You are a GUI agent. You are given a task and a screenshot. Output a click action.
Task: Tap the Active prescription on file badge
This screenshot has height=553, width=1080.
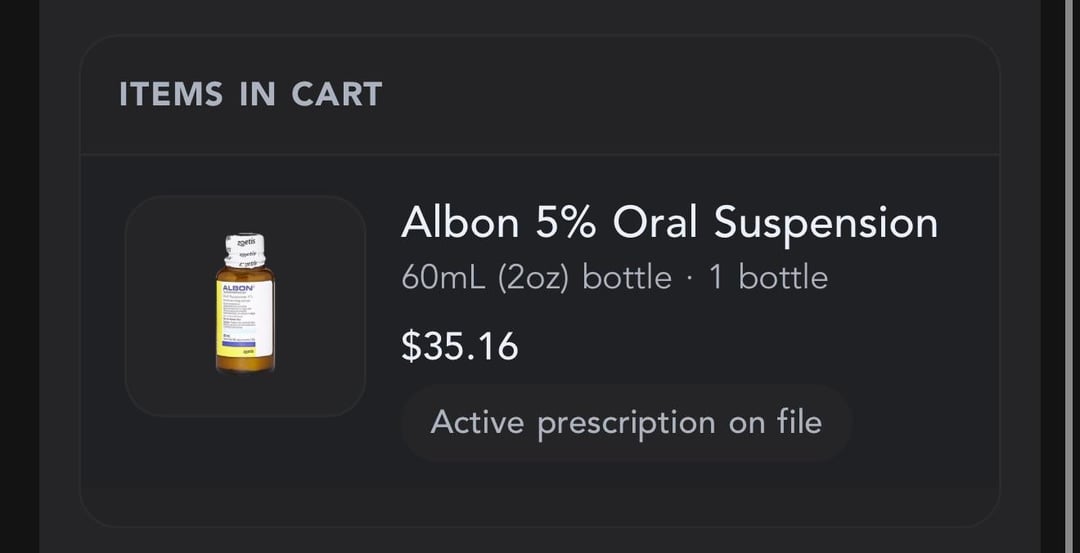626,422
